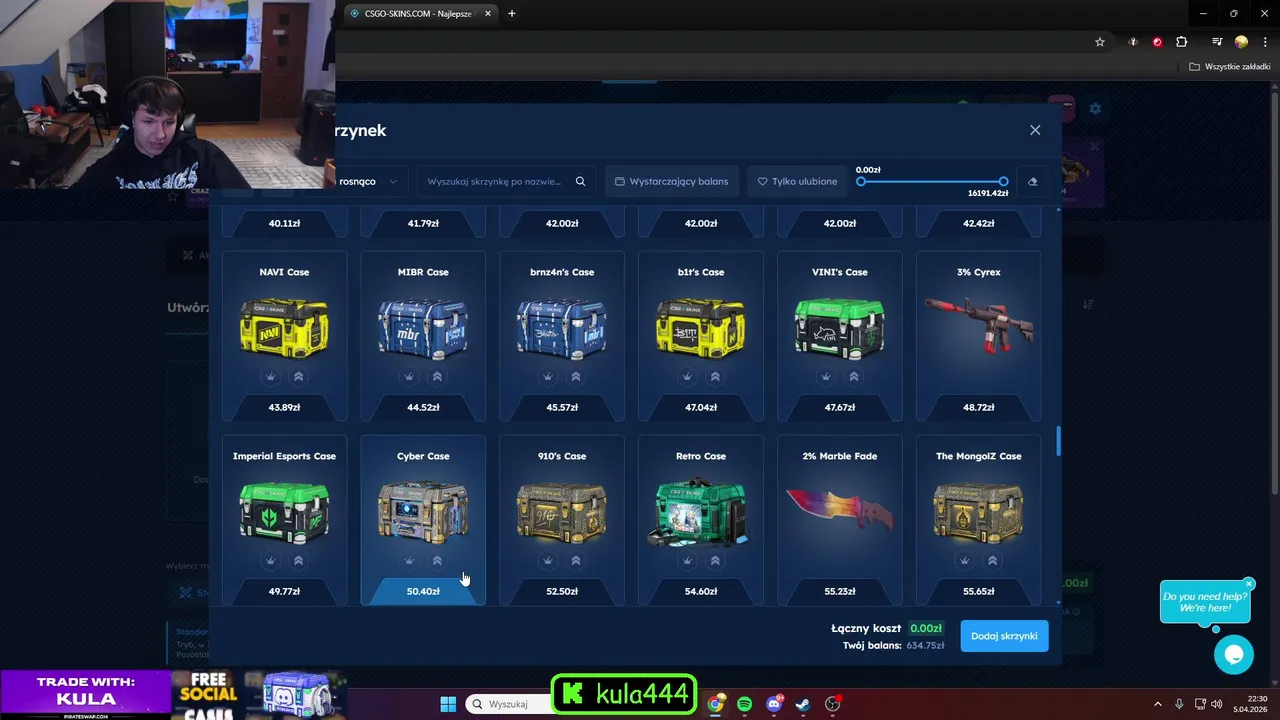Show hidden system tray icons
Image resolution: width=1280 pixels, height=720 pixels.
pyautogui.click(x=1158, y=704)
